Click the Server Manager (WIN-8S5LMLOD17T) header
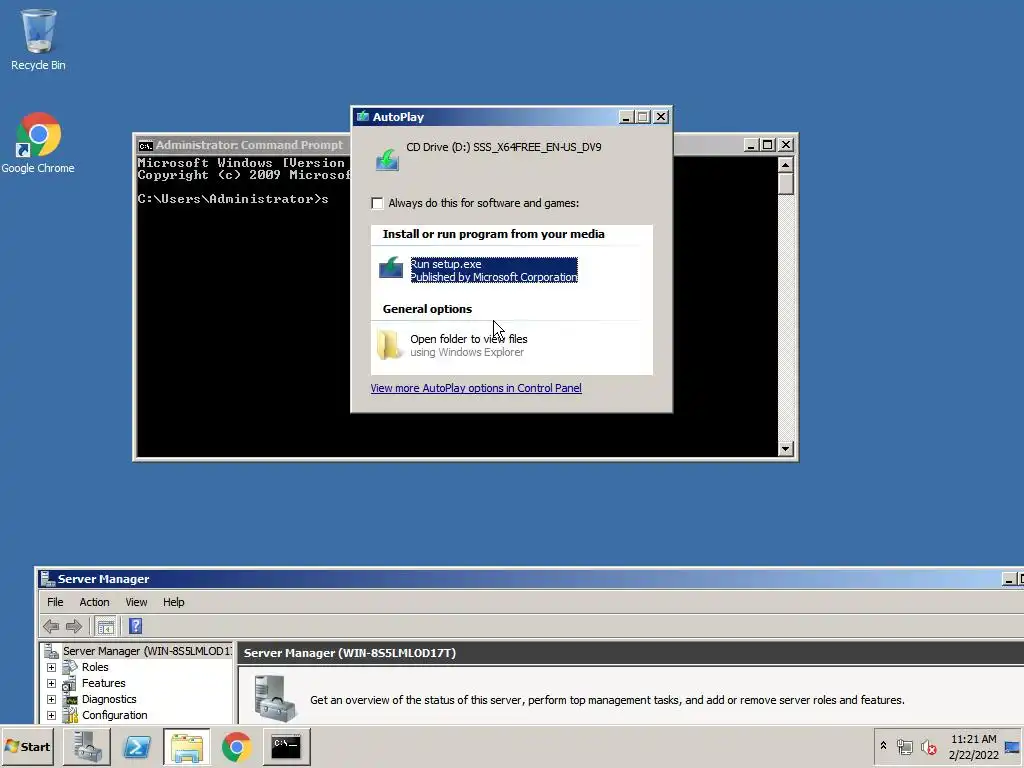The height and width of the screenshot is (768, 1024). click(x=350, y=653)
